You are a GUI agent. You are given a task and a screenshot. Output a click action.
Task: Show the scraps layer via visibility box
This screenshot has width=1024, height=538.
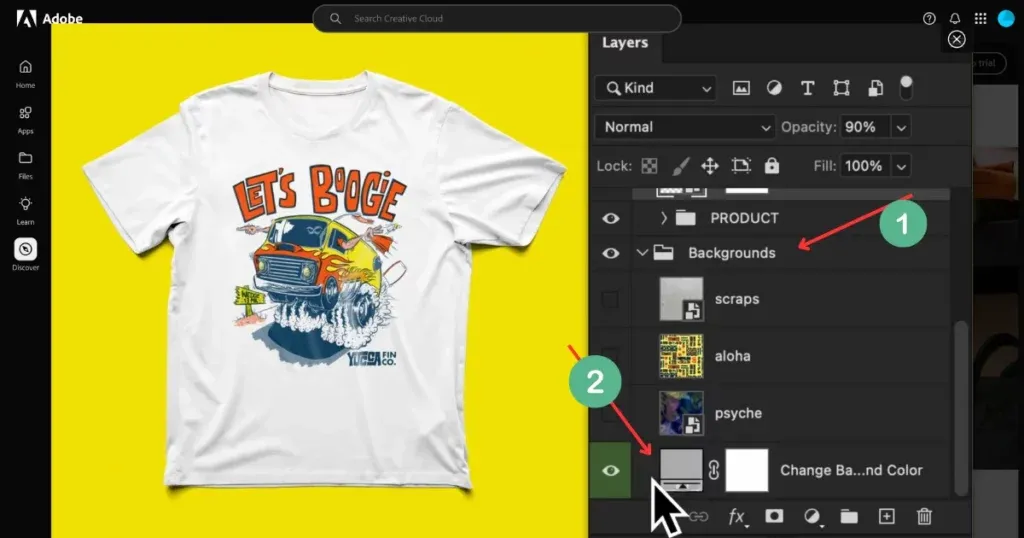click(610, 299)
